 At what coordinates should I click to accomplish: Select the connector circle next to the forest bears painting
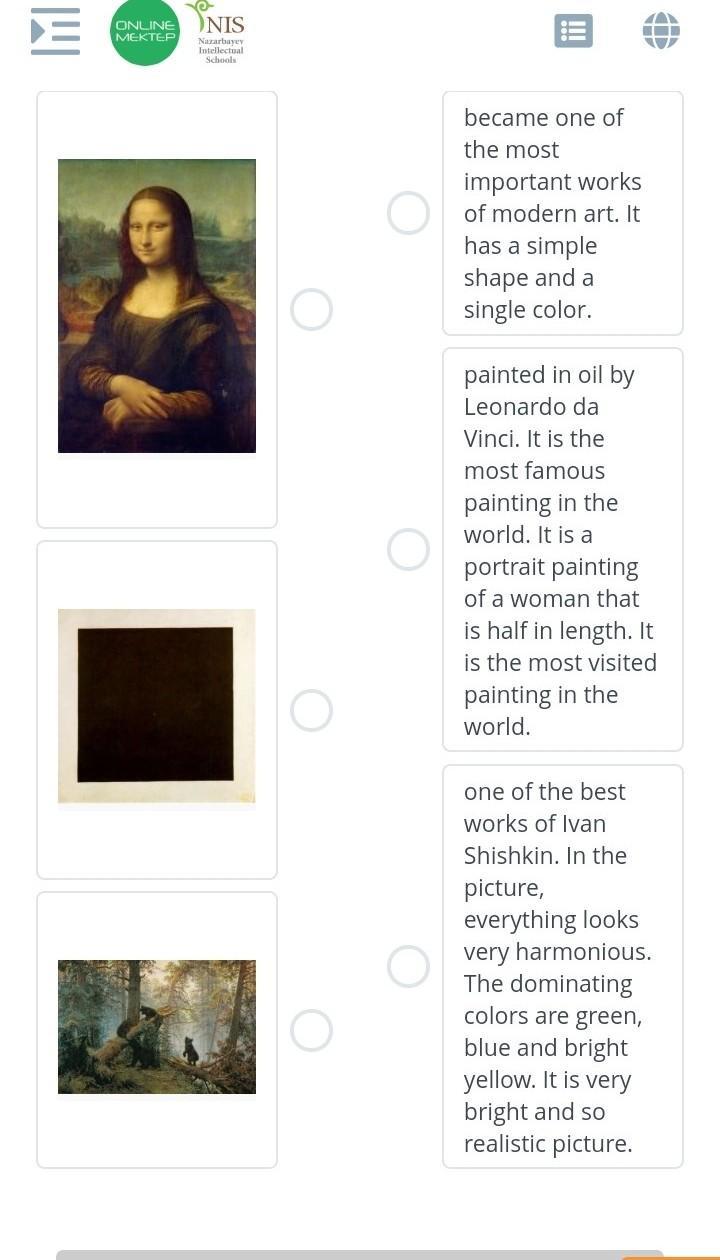tap(311, 1031)
